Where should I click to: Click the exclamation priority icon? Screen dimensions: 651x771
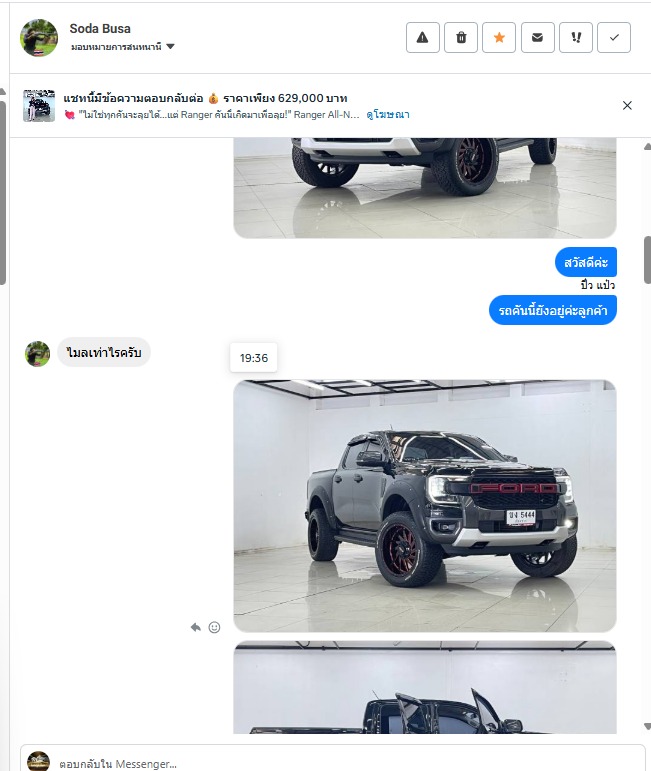coord(576,37)
